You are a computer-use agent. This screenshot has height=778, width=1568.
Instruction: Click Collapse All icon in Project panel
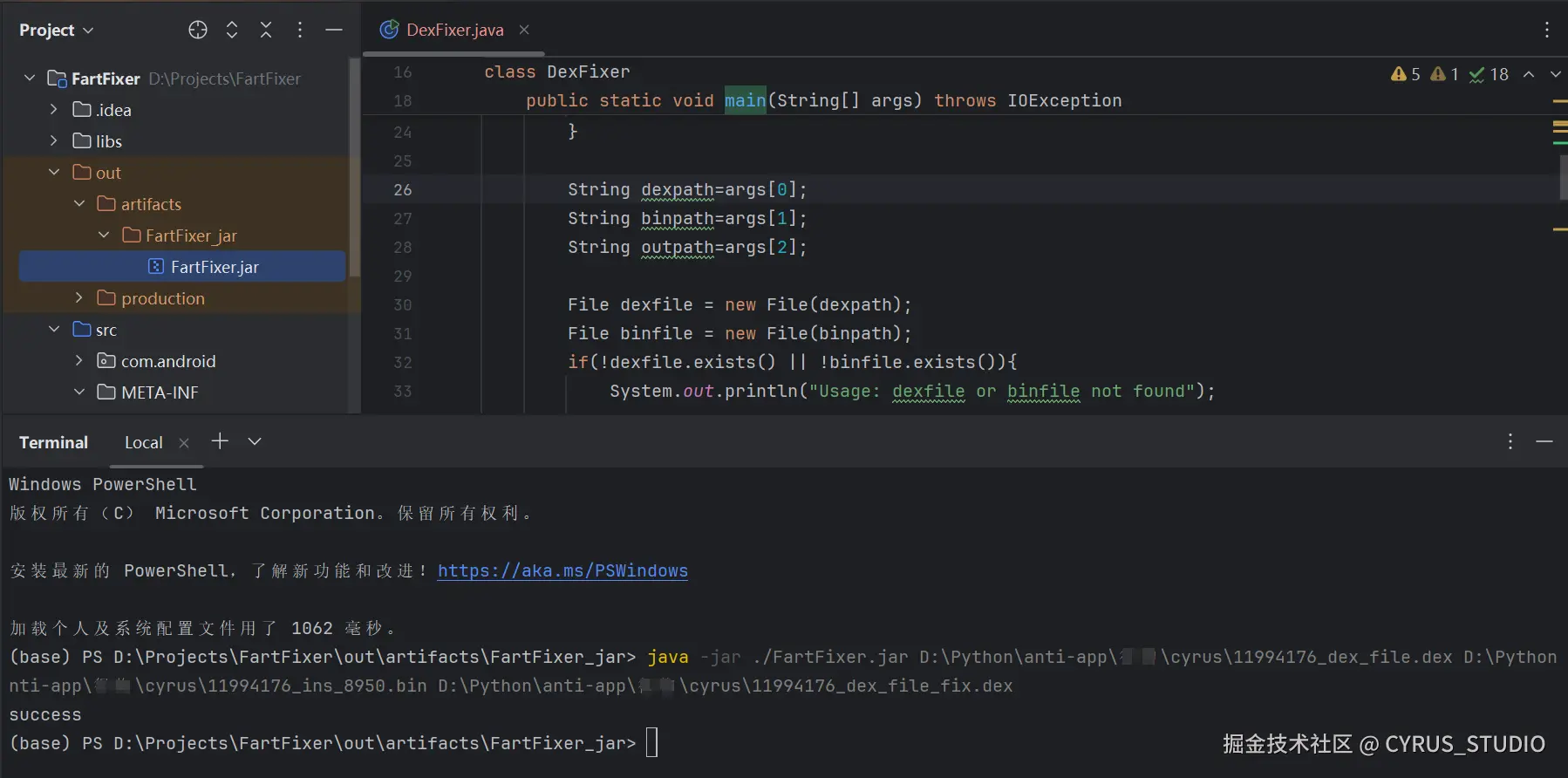pos(266,30)
